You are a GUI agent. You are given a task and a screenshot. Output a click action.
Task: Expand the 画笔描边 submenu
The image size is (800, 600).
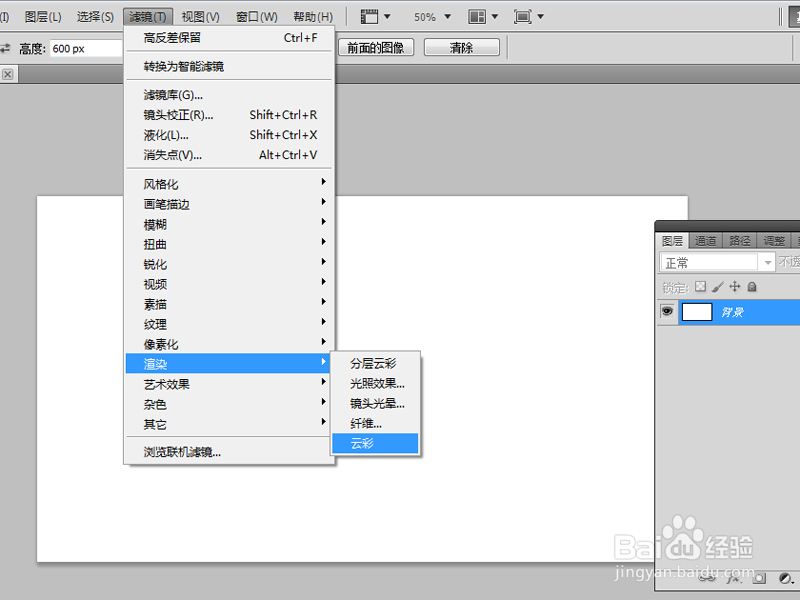click(x=230, y=204)
